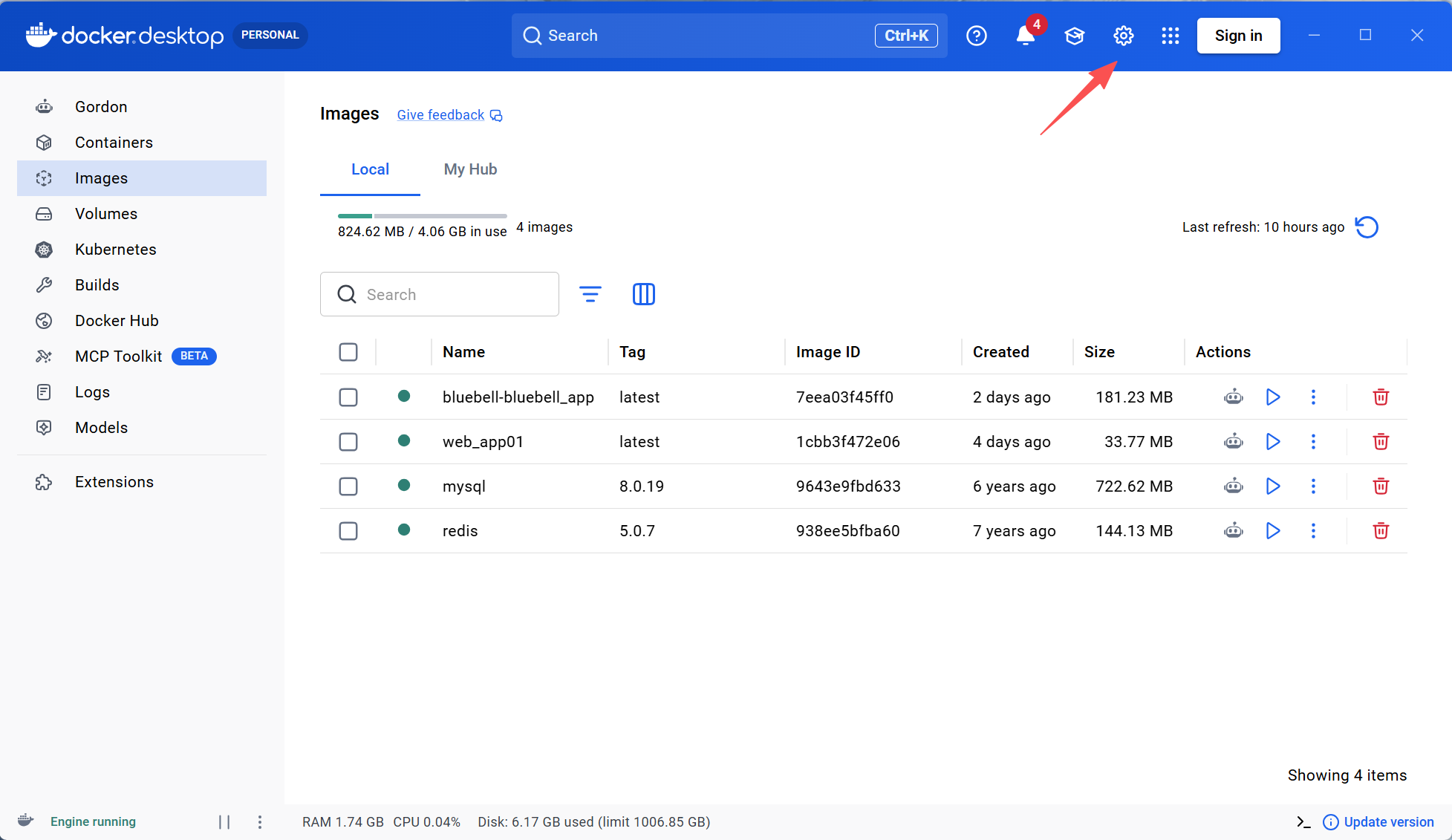Viewport: 1452px width, 840px height.
Task: Go to Containers in the sidebar
Action: [x=142, y=143]
